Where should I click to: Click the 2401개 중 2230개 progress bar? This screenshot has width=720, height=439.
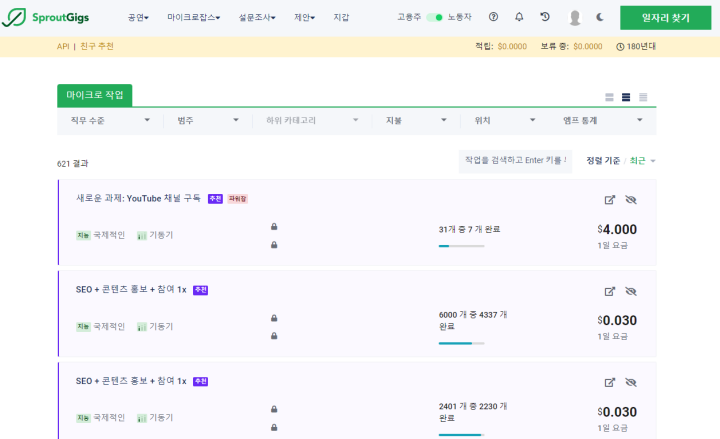click(x=461, y=434)
